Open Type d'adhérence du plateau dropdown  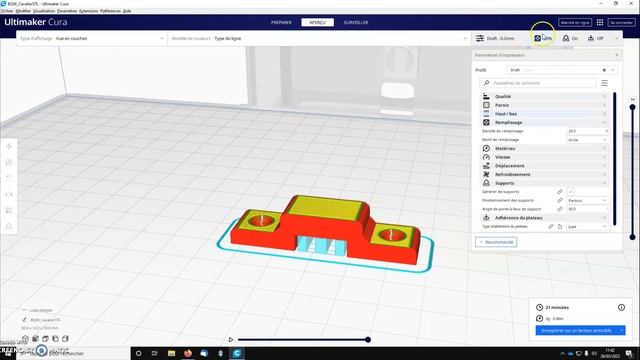(588, 227)
